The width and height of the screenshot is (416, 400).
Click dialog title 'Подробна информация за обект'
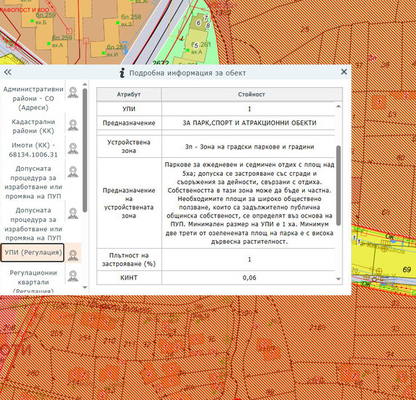click(187, 73)
